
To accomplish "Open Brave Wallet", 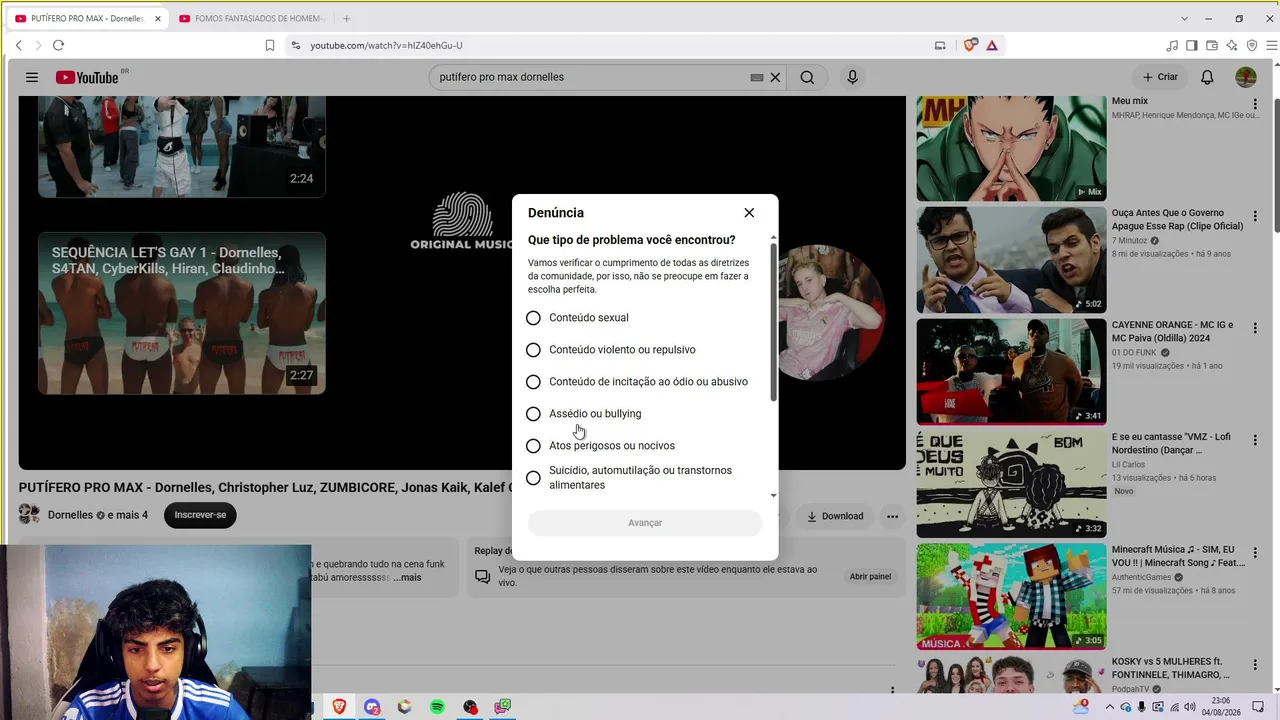I will tap(1212, 45).
